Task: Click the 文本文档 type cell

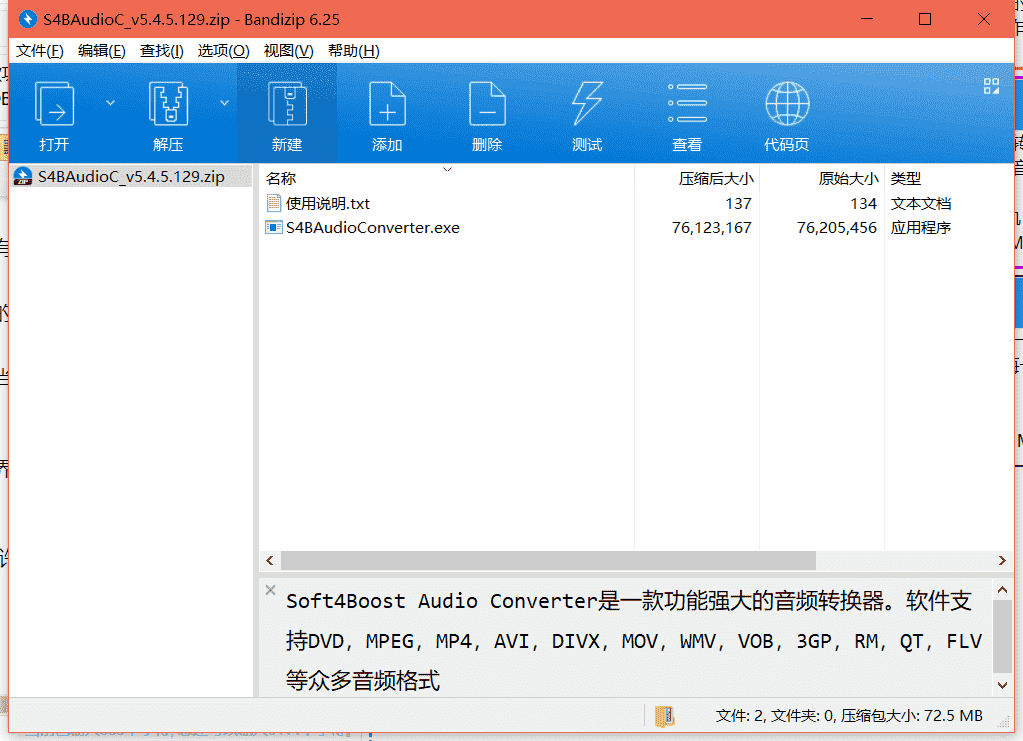Action: click(921, 204)
